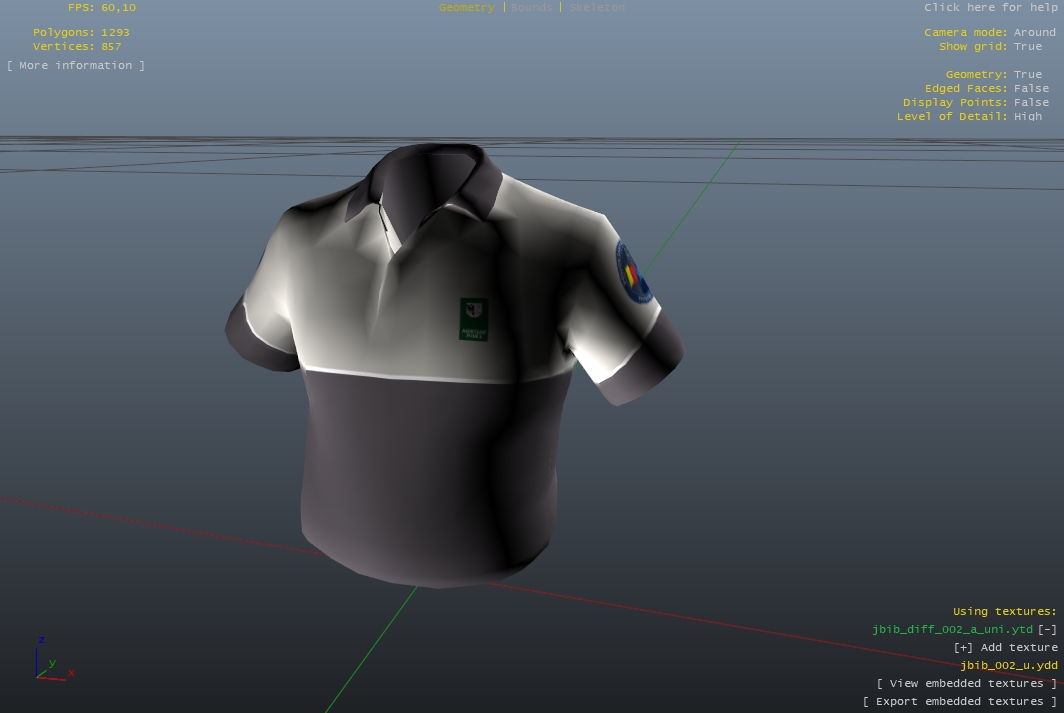Viewport: 1064px width, 713px height.
Task: Click Export embedded textures
Action: click(959, 702)
